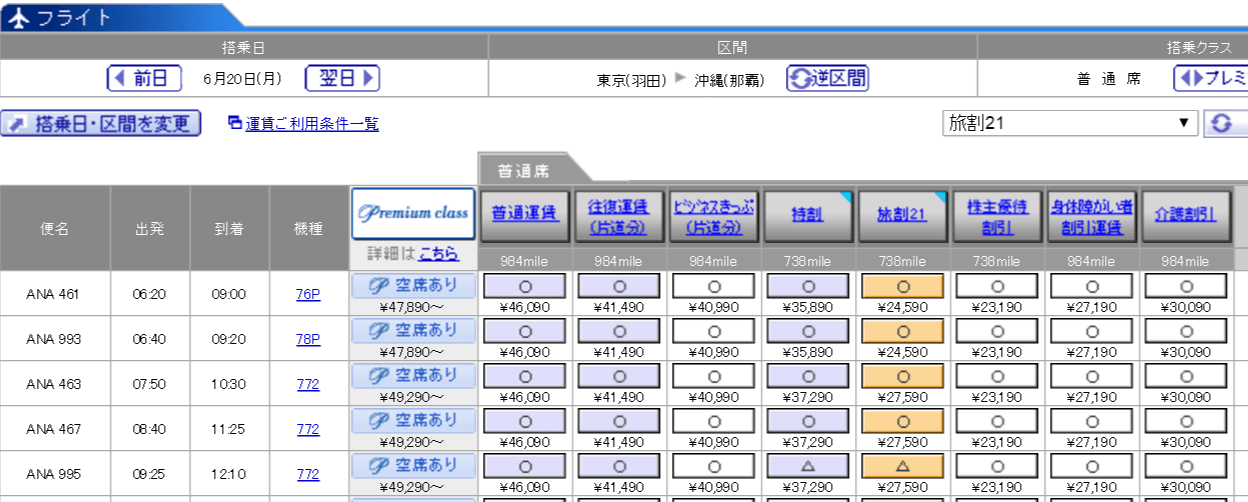The width and height of the screenshot is (1248, 502).
Task: Select ANA 995 特割 triangle availability cell
Action: pyautogui.click(x=807, y=466)
